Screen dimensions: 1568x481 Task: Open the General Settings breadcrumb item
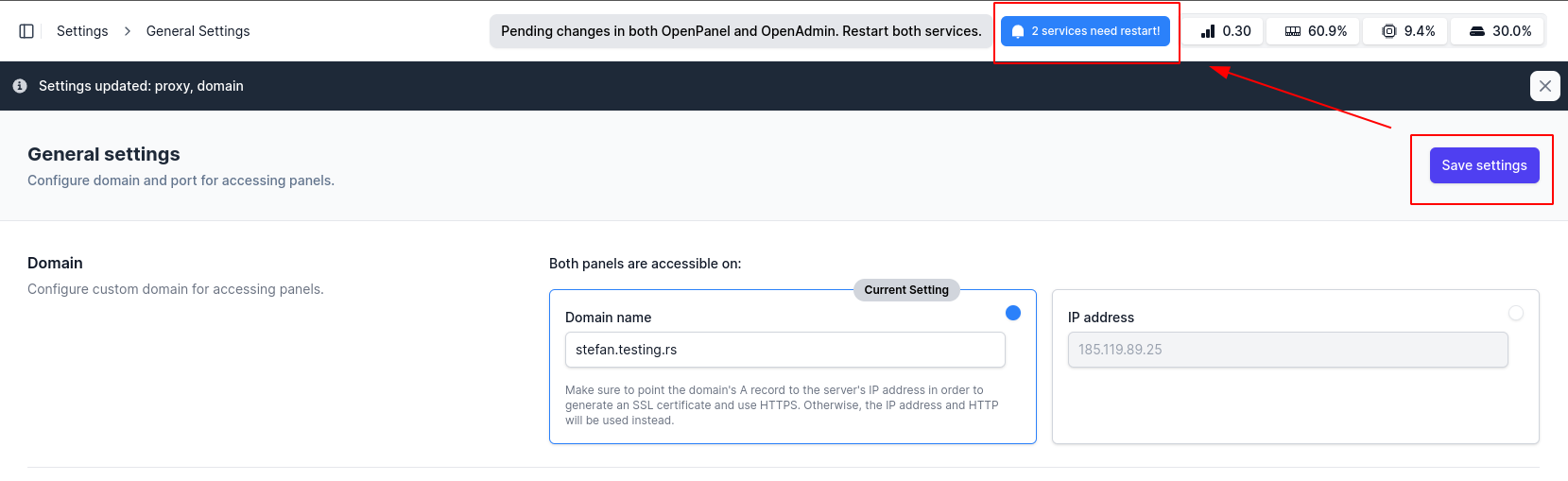tap(198, 31)
